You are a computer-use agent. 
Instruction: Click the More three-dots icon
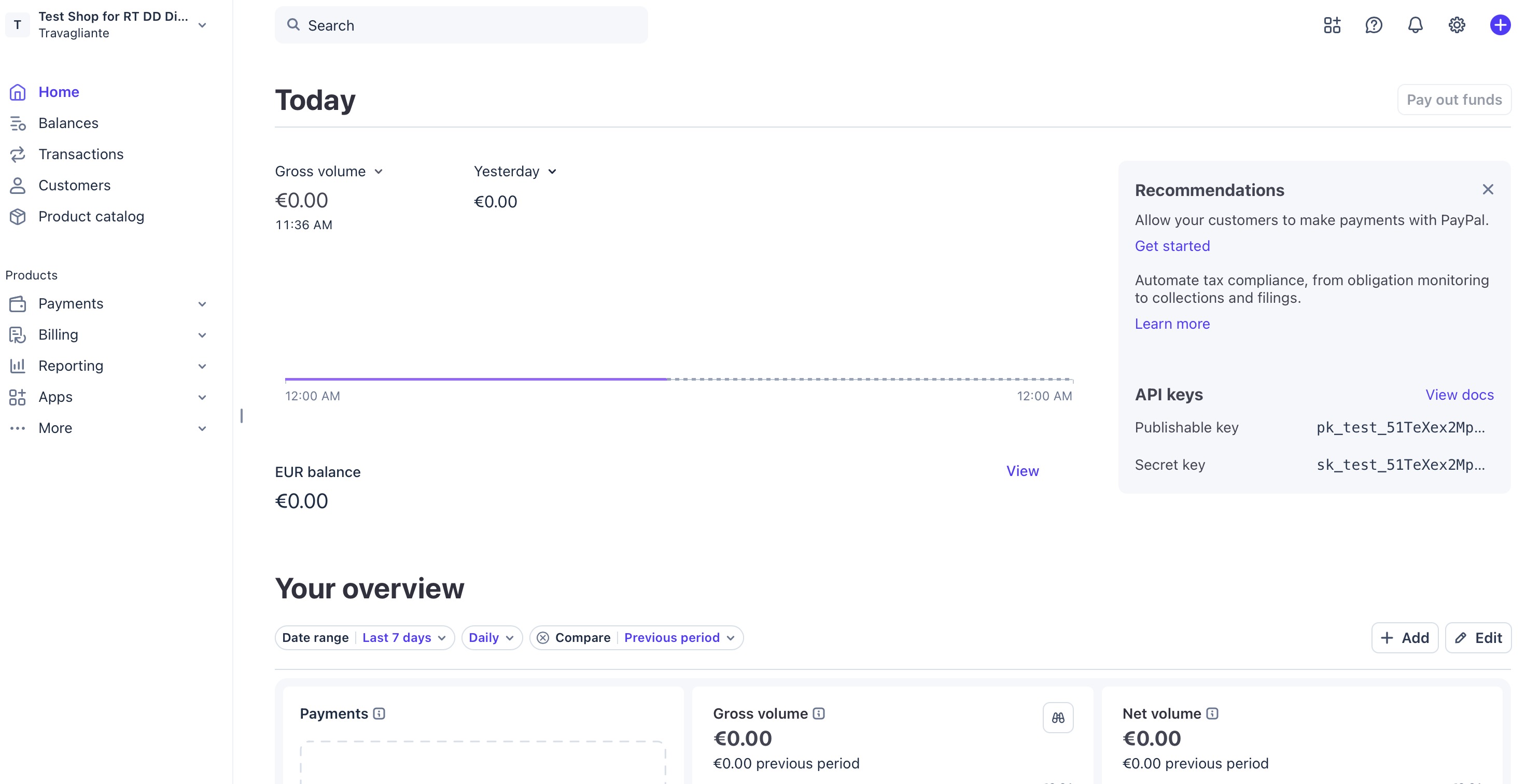17,428
